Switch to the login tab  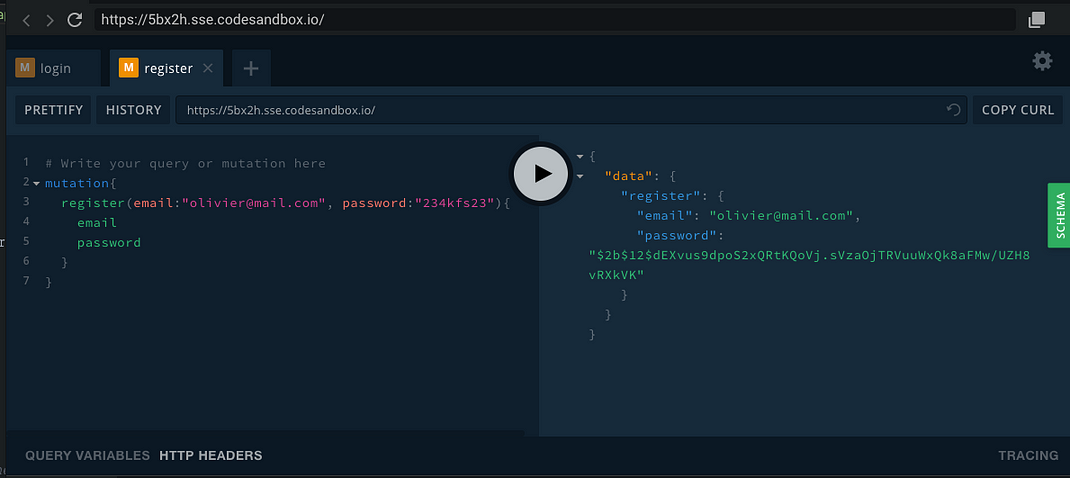55,68
